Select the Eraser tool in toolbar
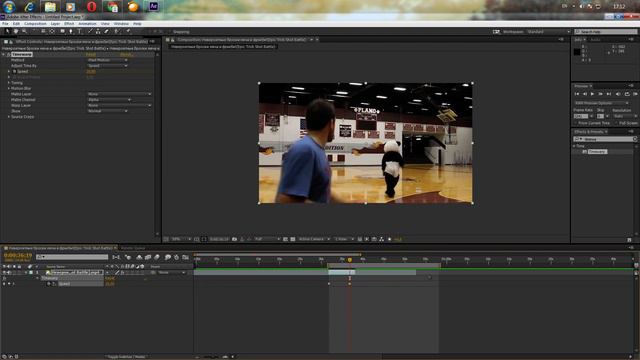Image resolution: width=640 pixels, height=360 pixels. [x=107, y=31]
